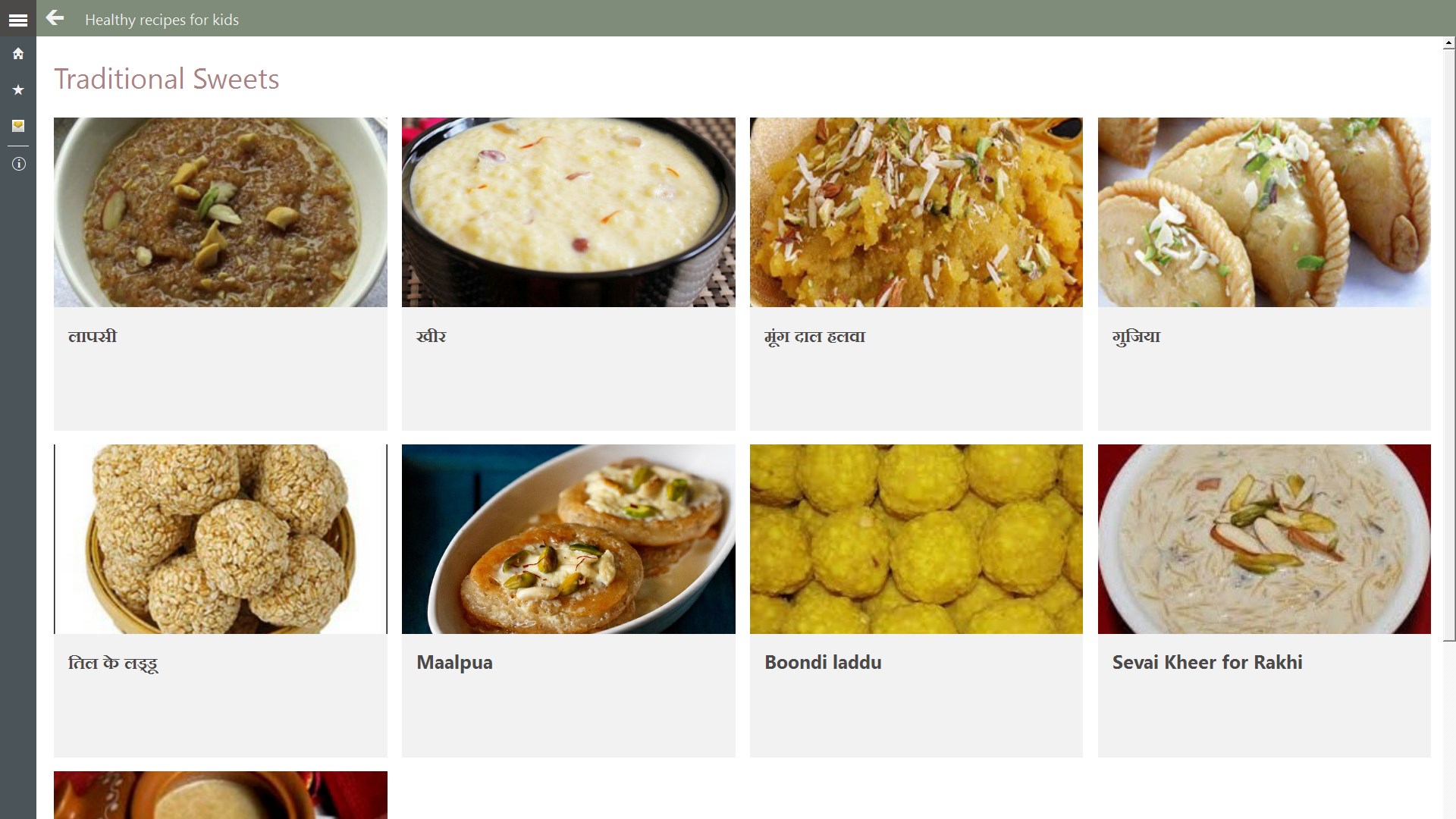Open favorites with the star icon

coord(18,89)
